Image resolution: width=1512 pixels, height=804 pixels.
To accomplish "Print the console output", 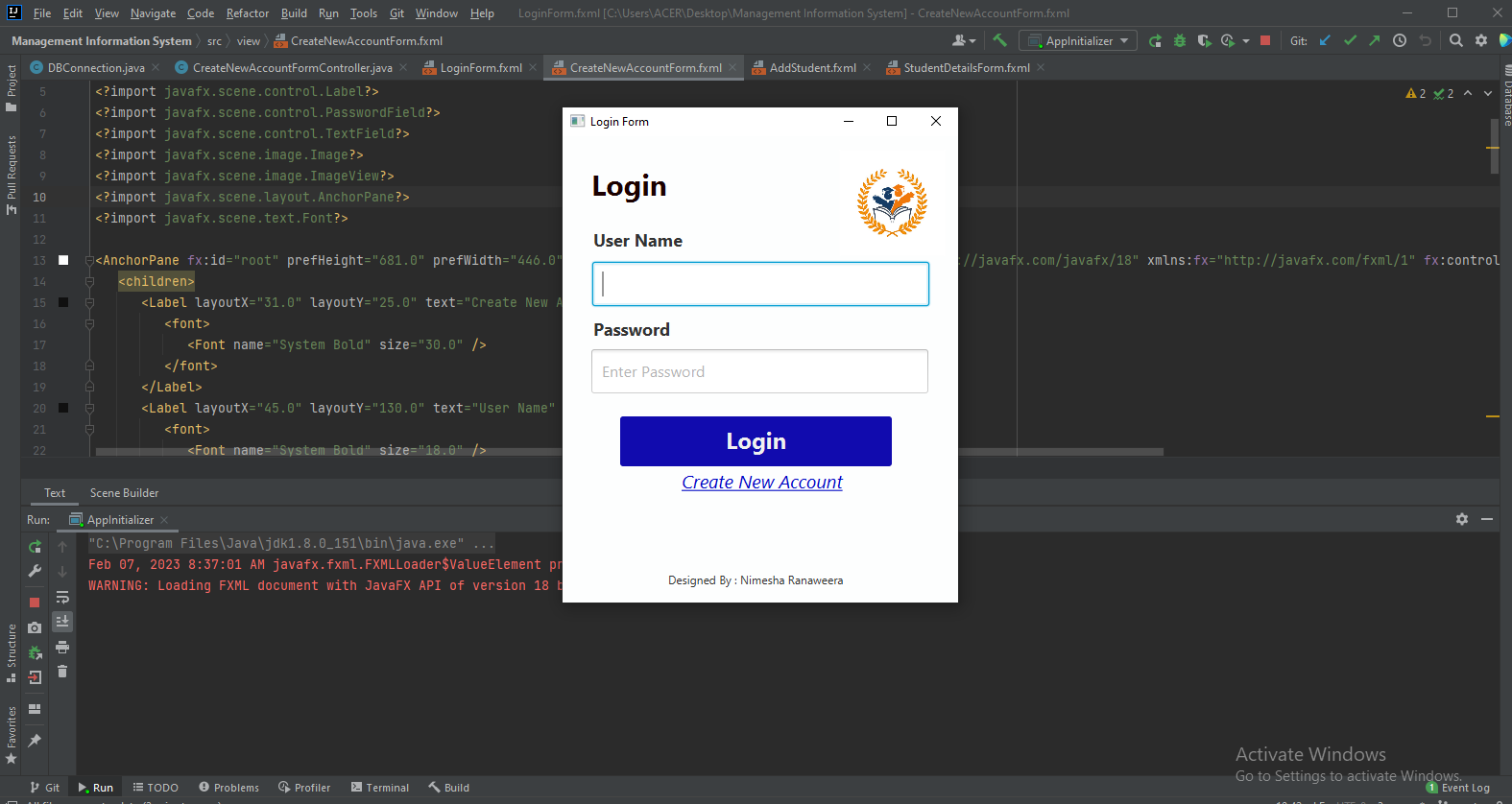I will [62, 648].
